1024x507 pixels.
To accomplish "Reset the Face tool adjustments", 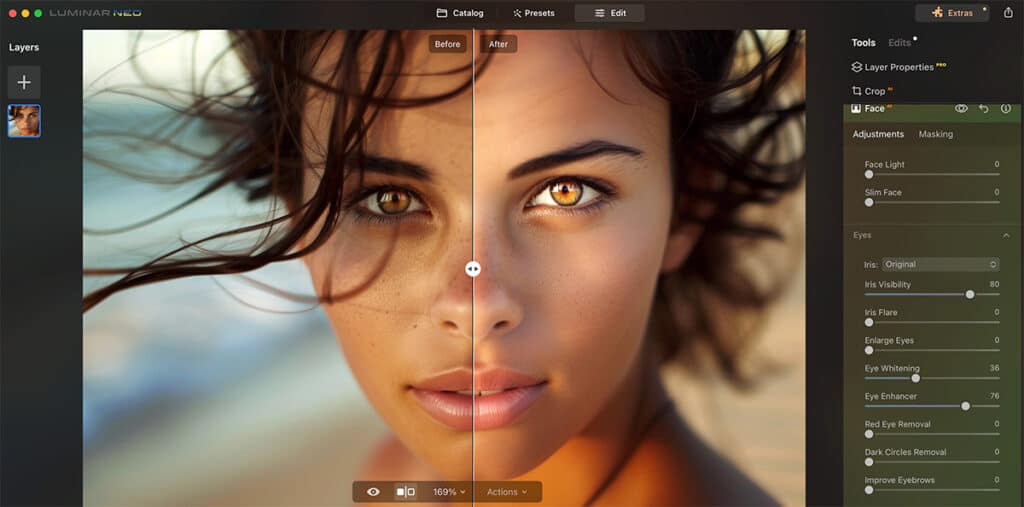I will (x=984, y=108).
